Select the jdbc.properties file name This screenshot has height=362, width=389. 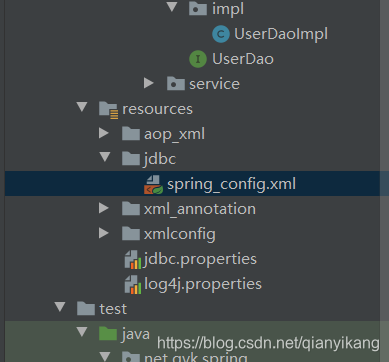click(200, 259)
